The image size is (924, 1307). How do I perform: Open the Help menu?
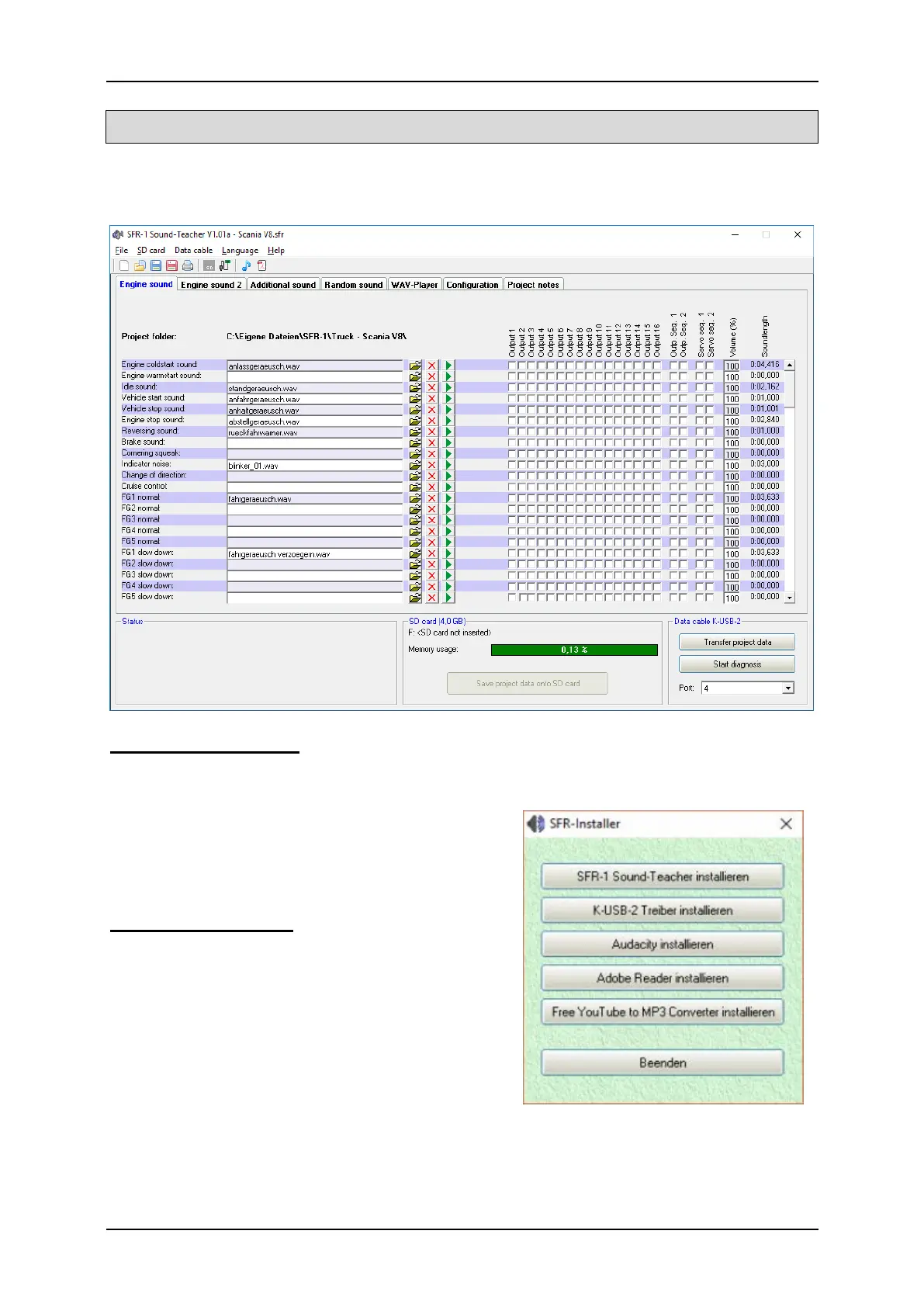tap(276, 250)
